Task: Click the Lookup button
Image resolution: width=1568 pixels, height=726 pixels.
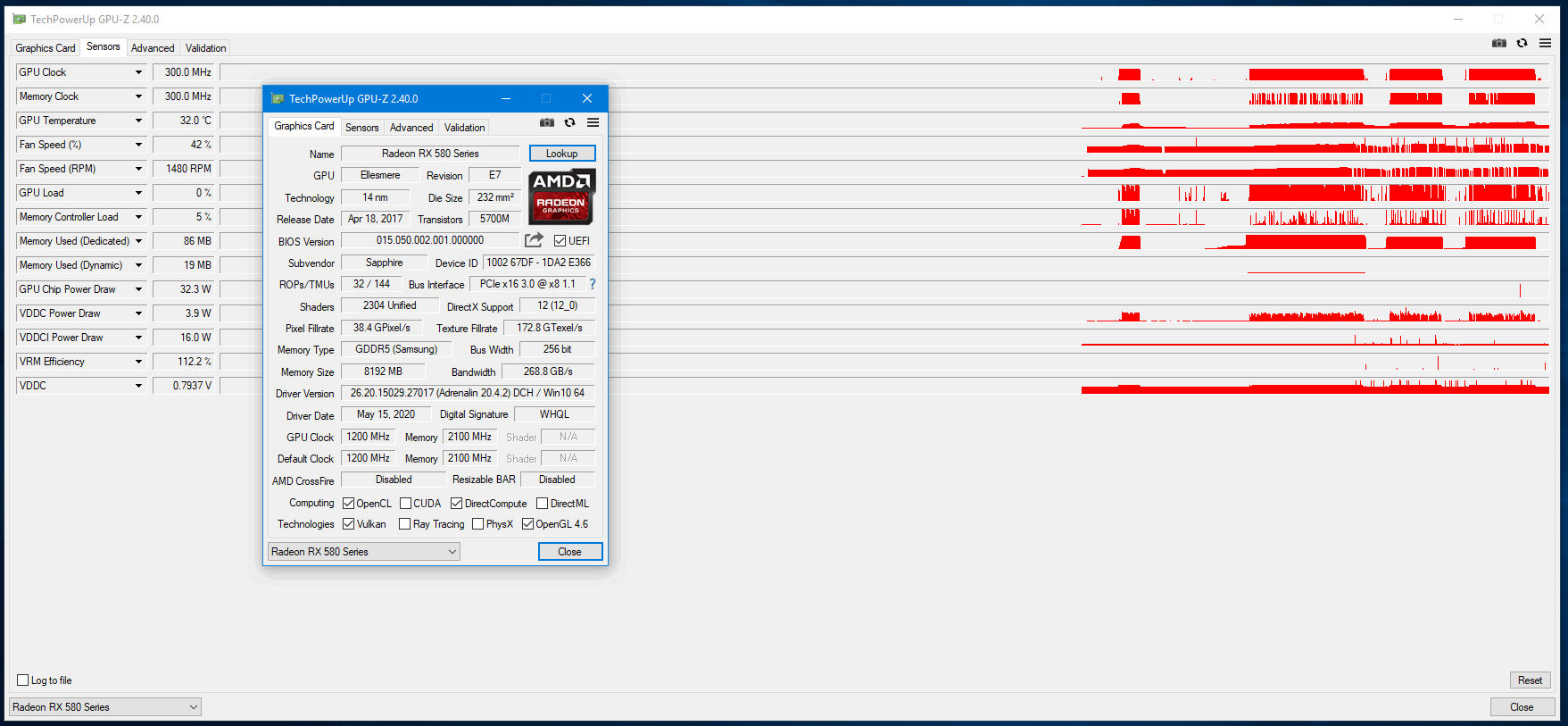Action: [562, 154]
